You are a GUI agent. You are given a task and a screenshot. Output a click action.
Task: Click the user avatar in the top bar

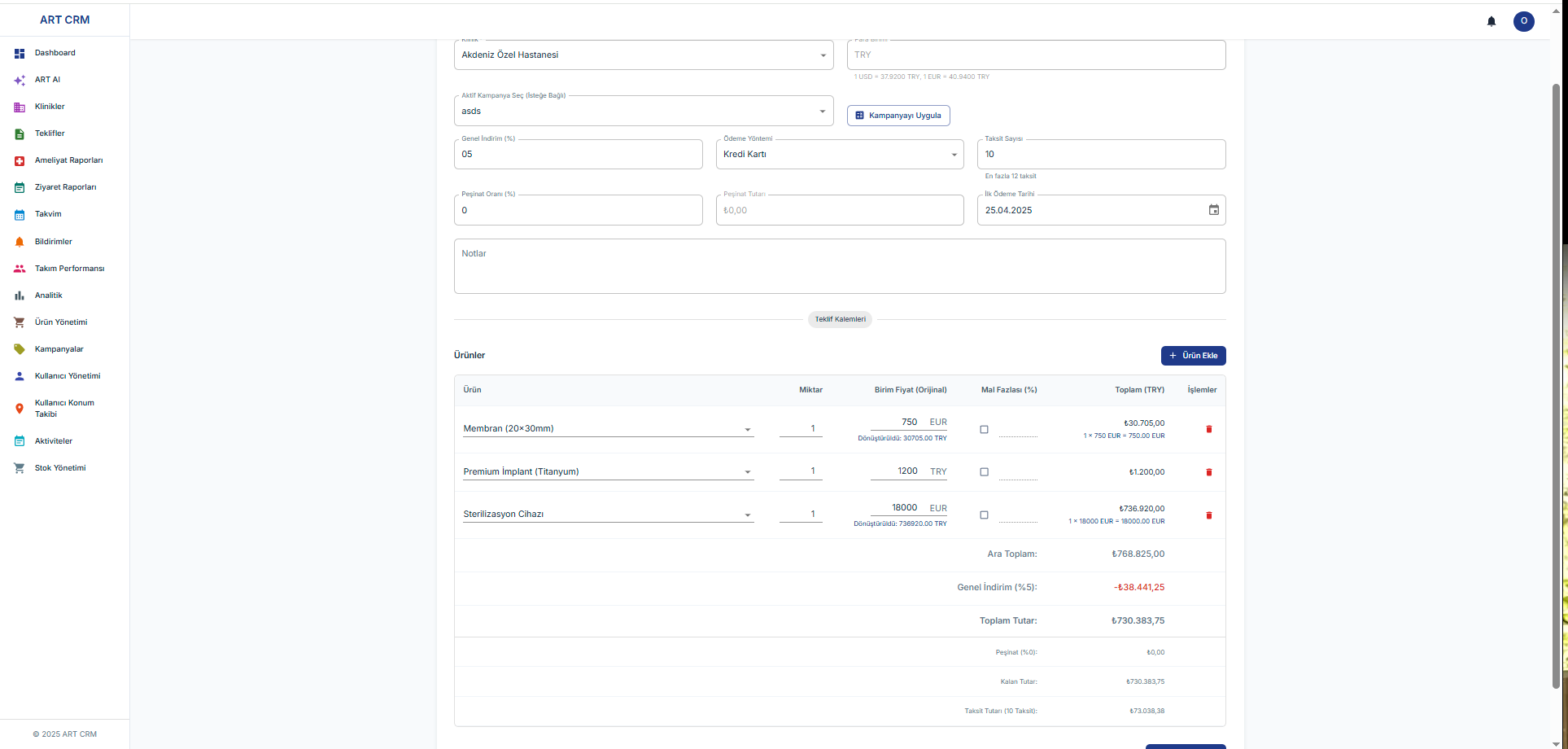click(x=1523, y=21)
